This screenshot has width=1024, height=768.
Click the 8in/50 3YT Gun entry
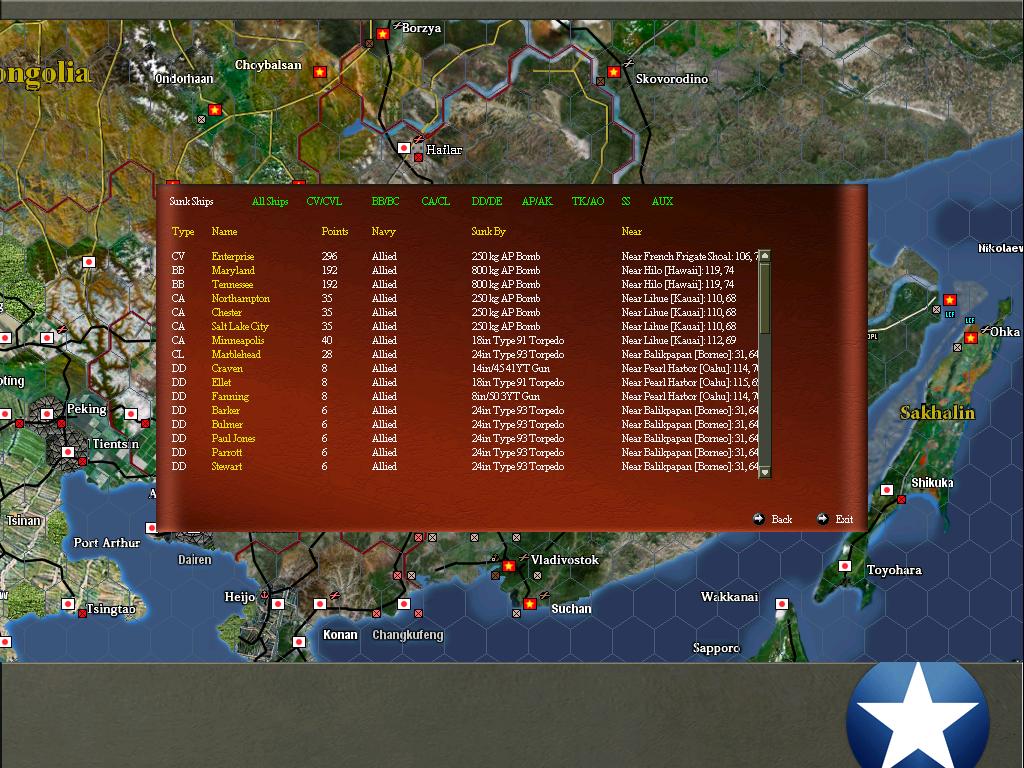click(506, 396)
